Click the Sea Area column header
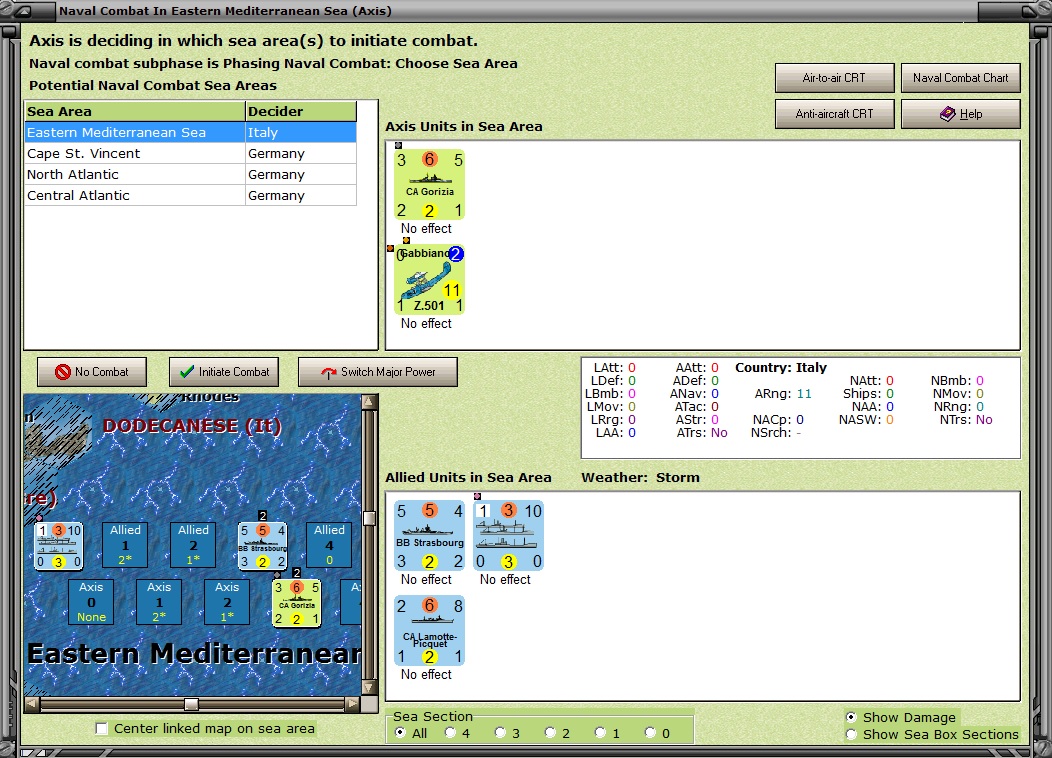 (135, 111)
